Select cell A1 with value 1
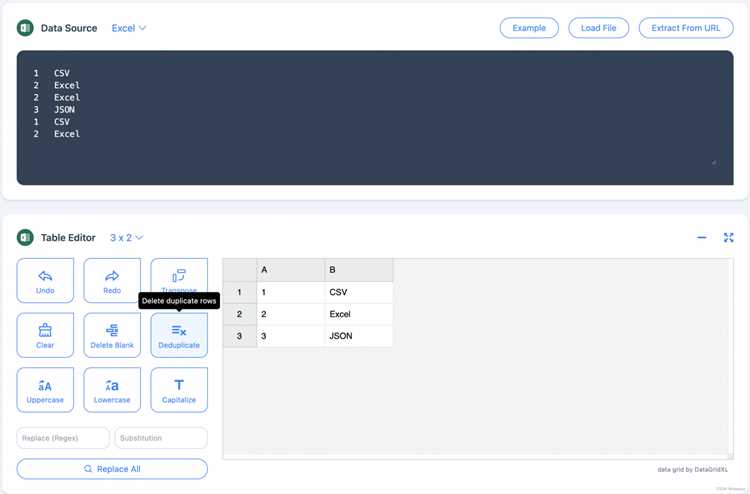 [291, 292]
